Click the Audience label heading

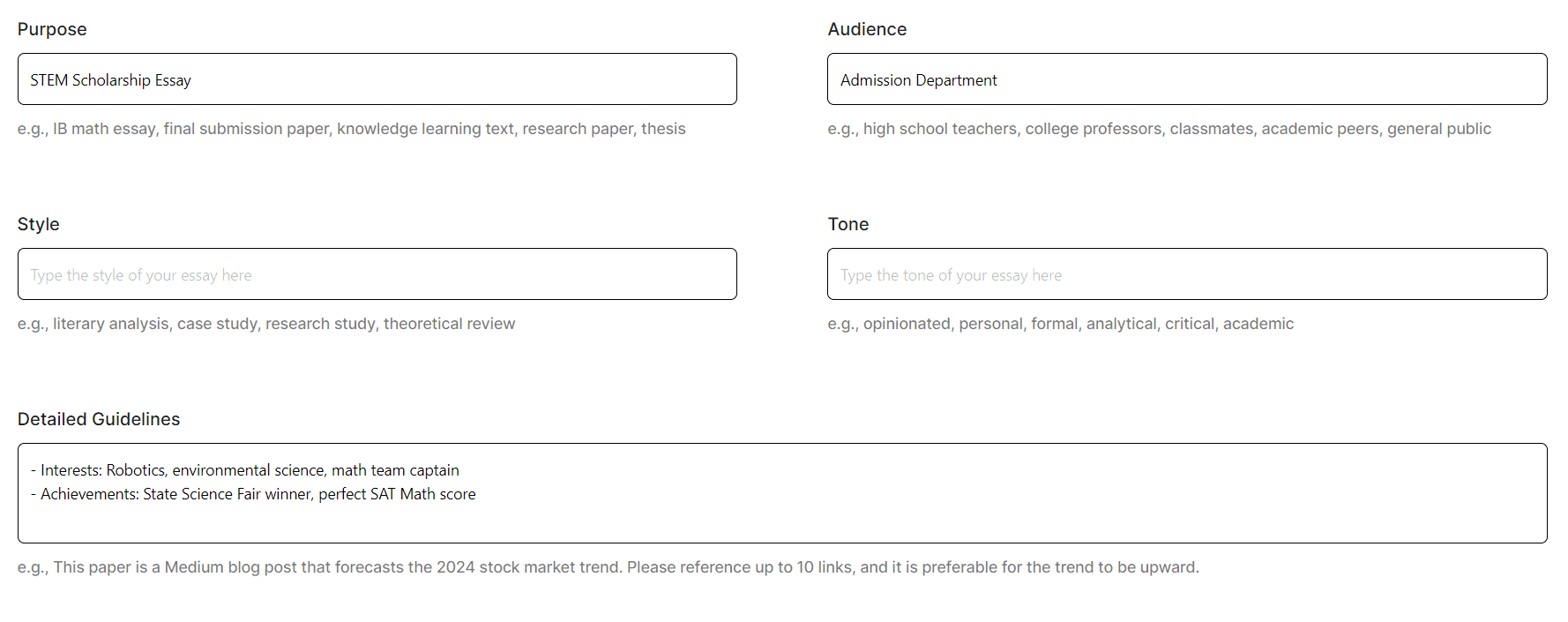tap(866, 29)
